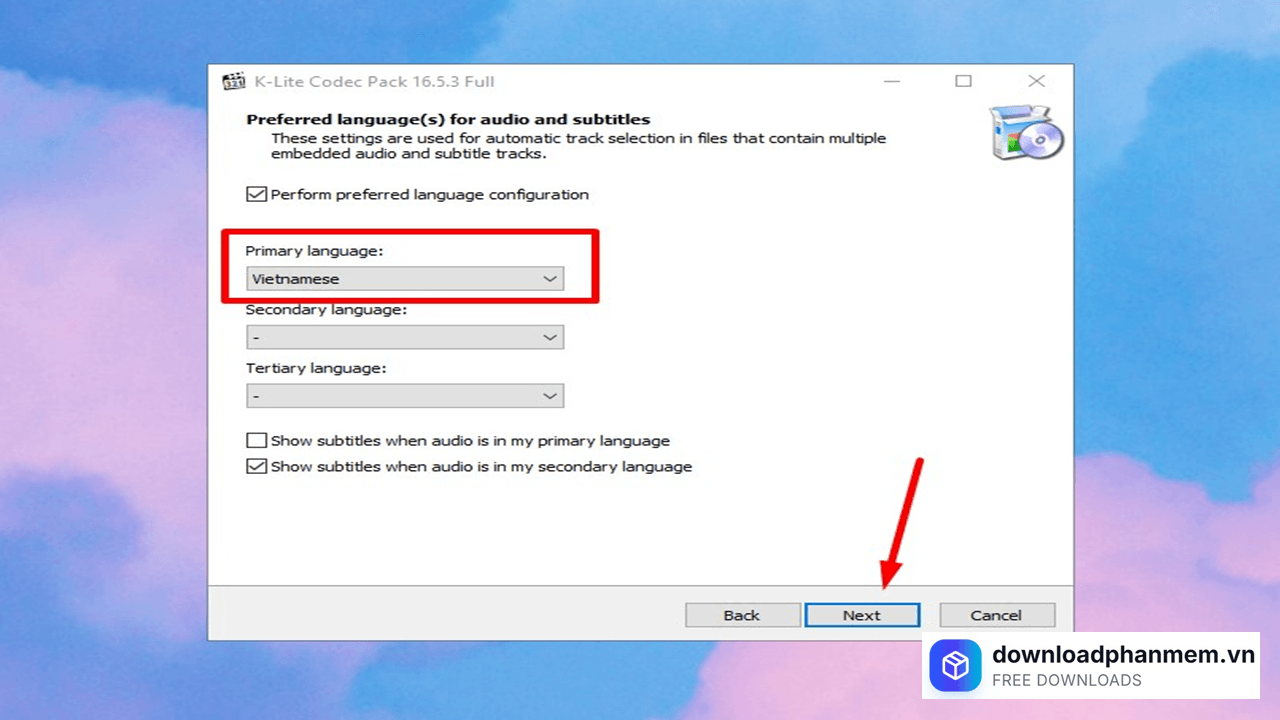Disable subtitles when audio is secondary language
Image resolution: width=1280 pixels, height=720 pixels.
tap(257, 467)
